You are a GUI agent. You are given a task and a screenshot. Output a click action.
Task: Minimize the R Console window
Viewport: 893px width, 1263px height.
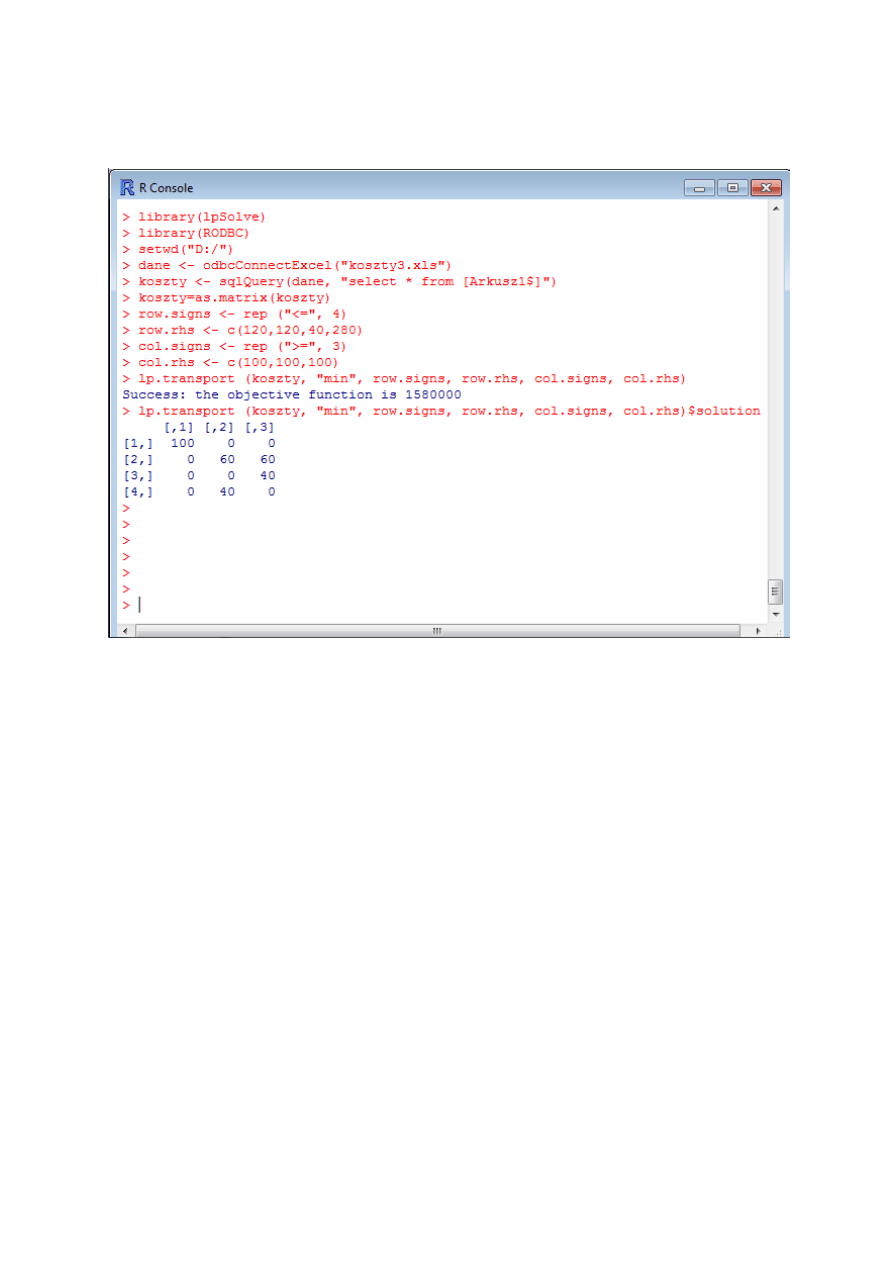[699, 188]
